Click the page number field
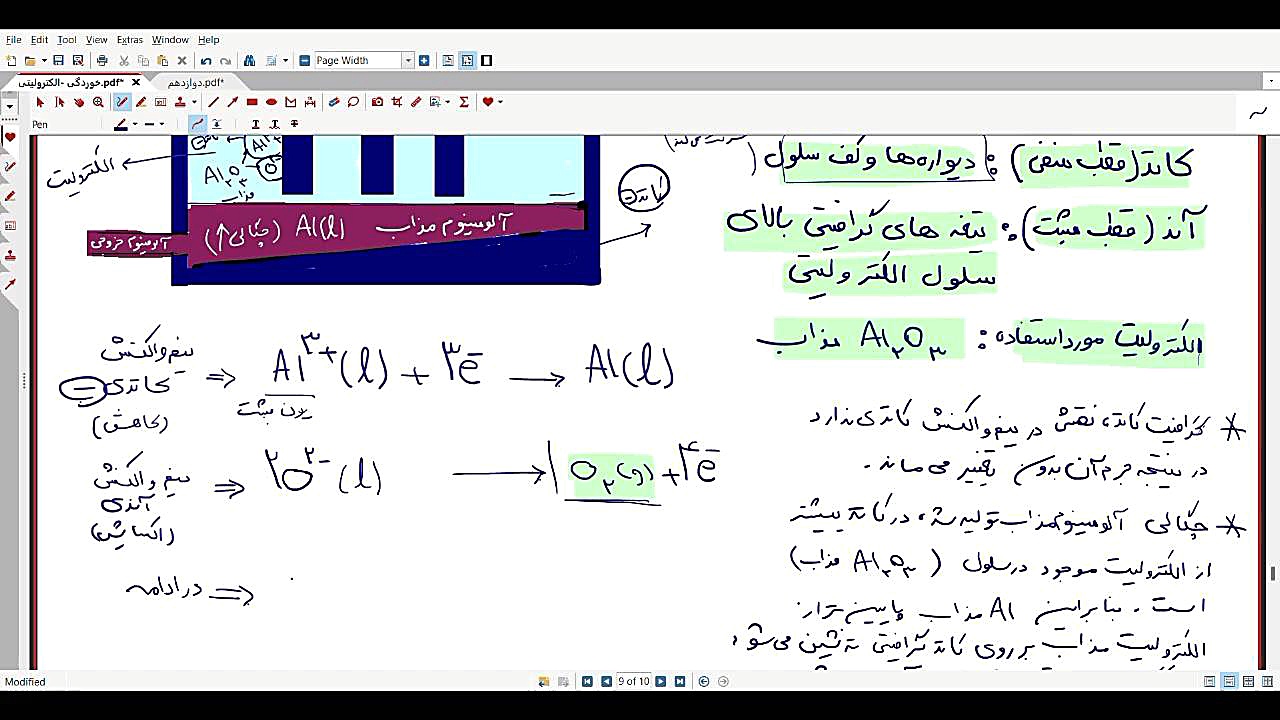This screenshot has height=720, width=1280. (x=633, y=682)
